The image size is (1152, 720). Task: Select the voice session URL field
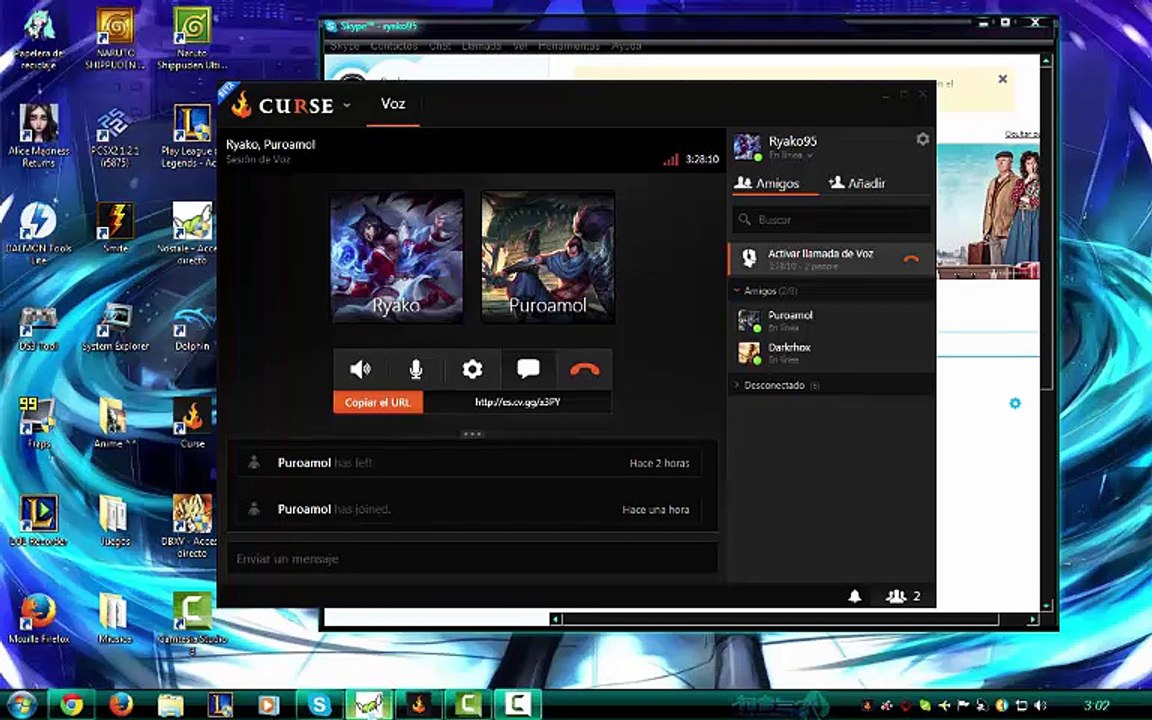click(517, 403)
